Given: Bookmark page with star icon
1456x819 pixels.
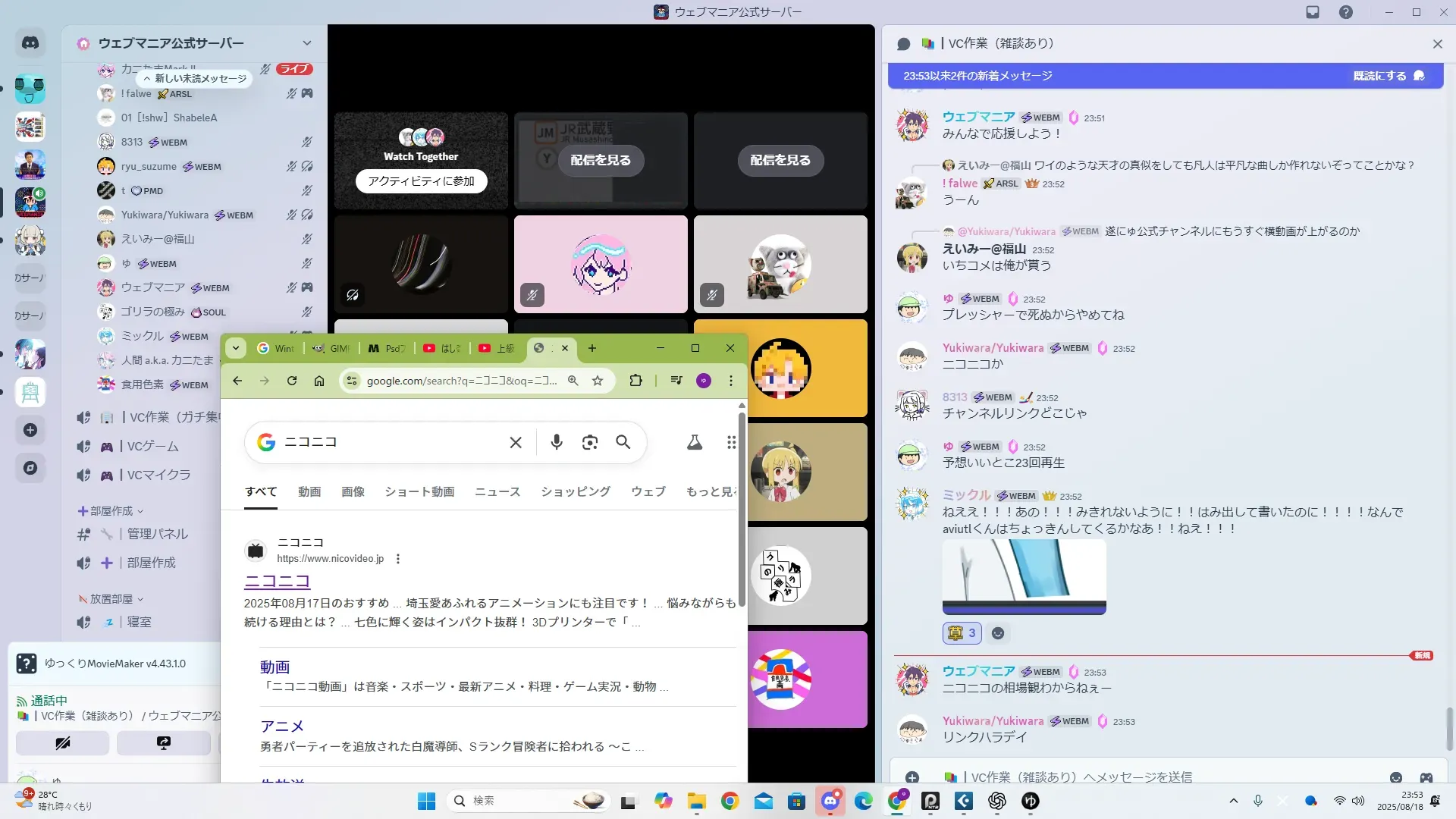Looking at the screenshot, I should click(598, 381).
